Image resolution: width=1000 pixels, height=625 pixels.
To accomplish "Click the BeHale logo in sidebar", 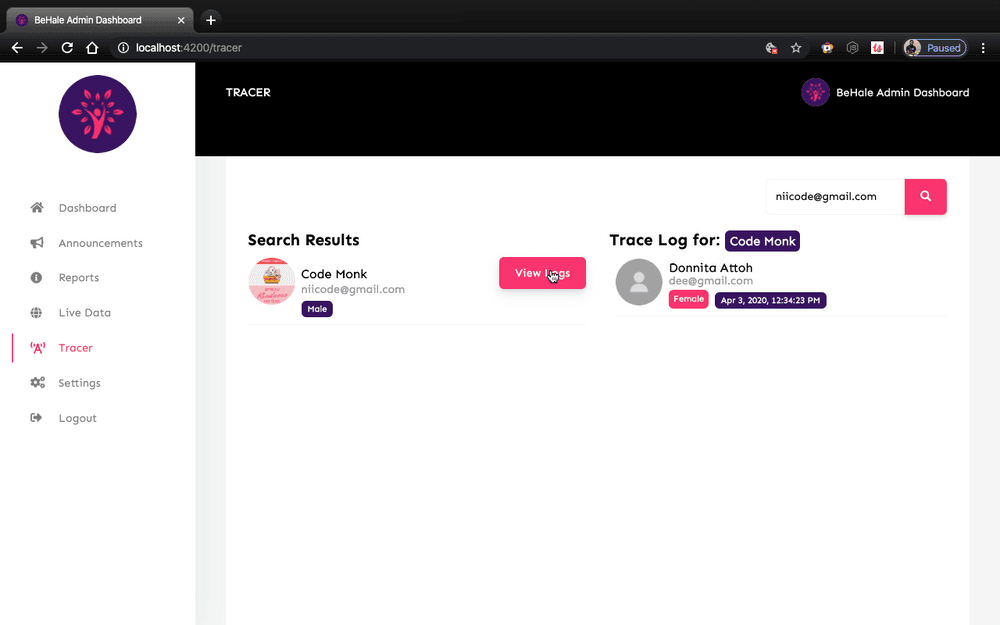I will pyautogui.click(x=97, y=114).
